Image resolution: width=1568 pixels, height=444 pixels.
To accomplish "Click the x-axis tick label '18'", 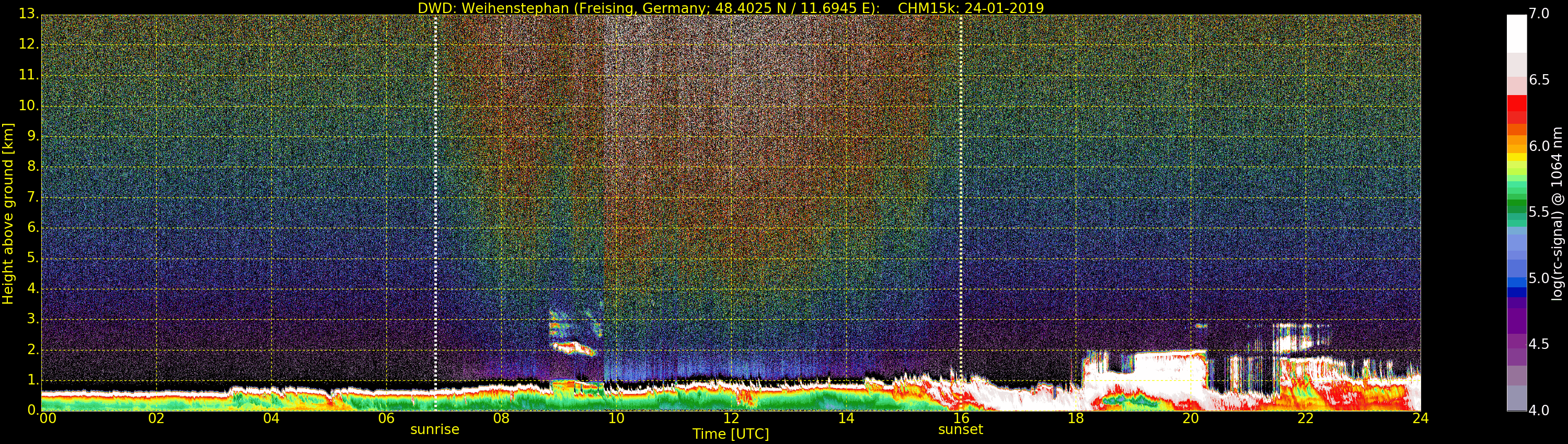I will 1076,418.
